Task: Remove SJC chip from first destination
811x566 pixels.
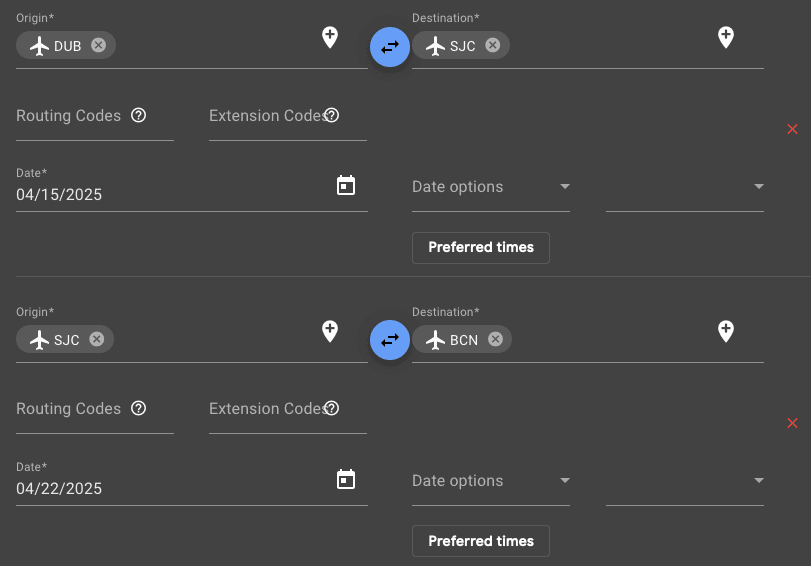Action: [491, 45]
